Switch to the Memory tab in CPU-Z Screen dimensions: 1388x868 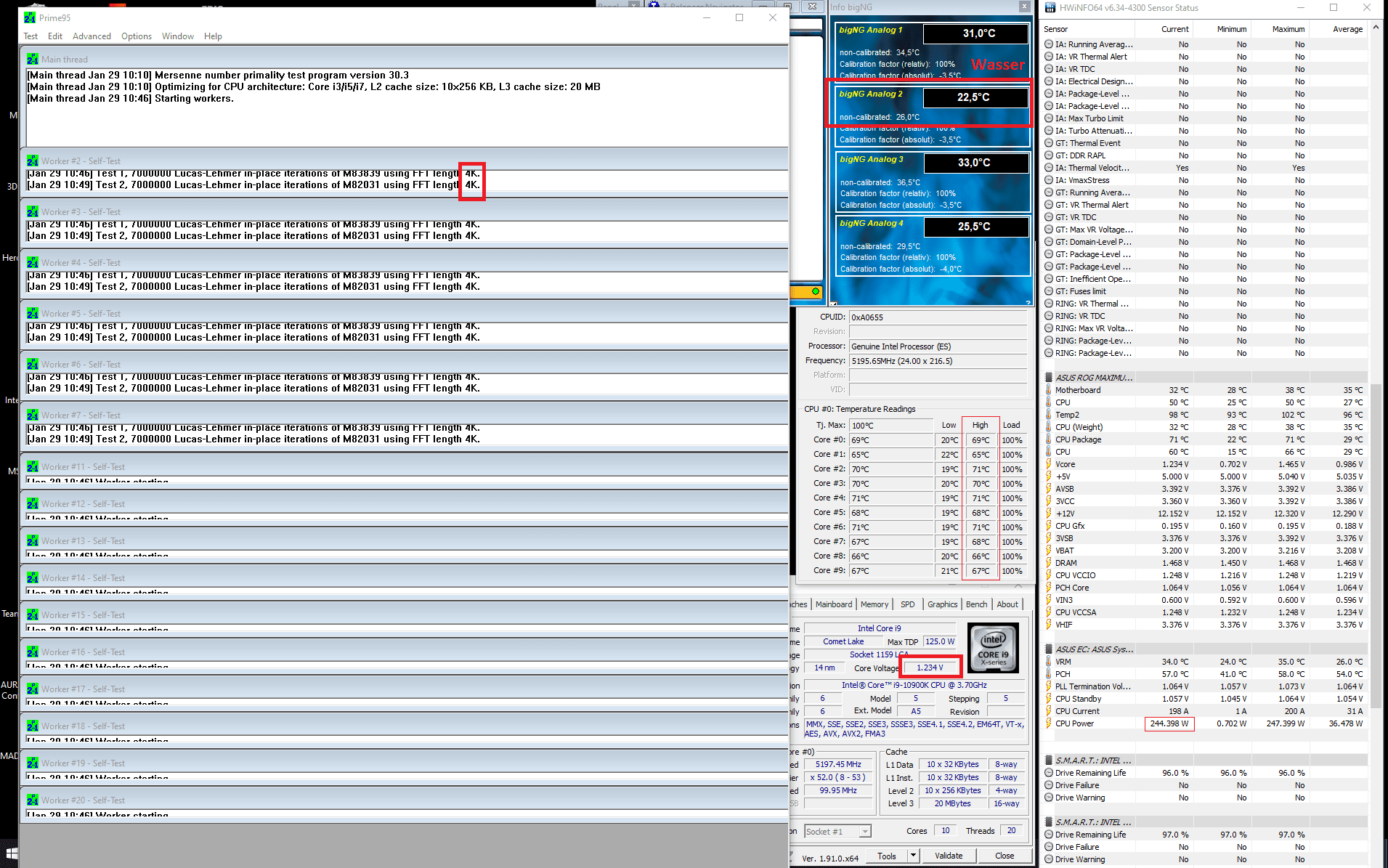pos(874,604)
